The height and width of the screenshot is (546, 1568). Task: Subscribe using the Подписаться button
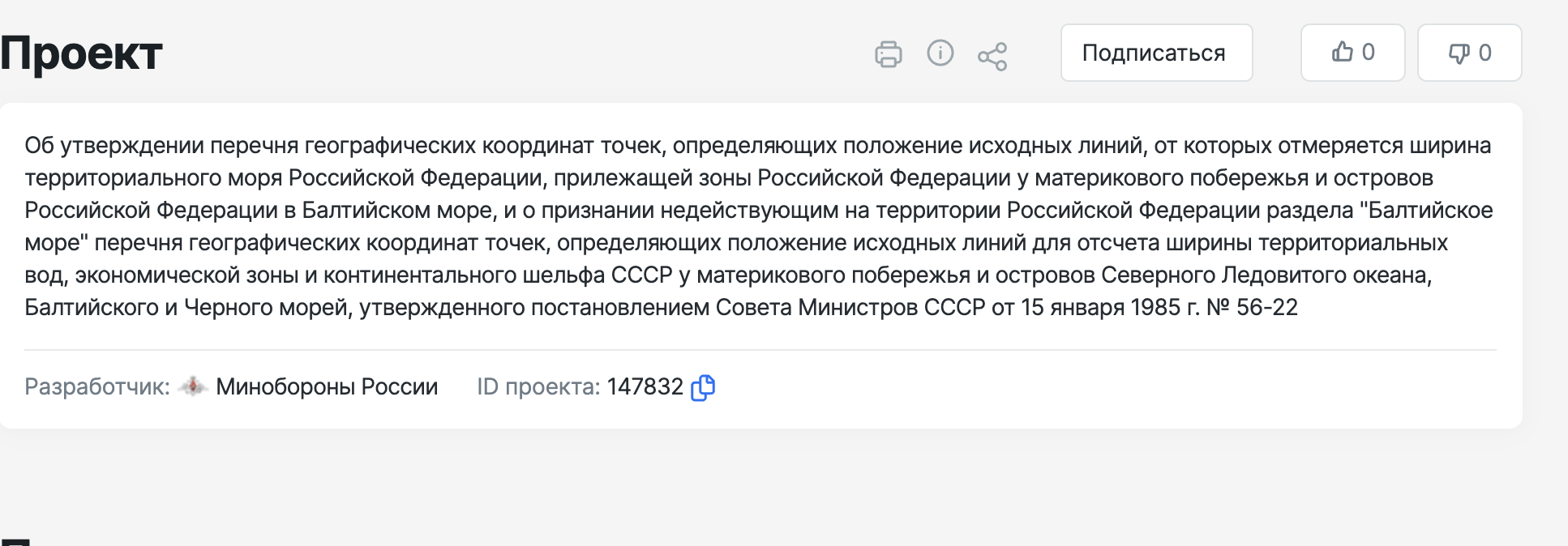[1156, 53]
